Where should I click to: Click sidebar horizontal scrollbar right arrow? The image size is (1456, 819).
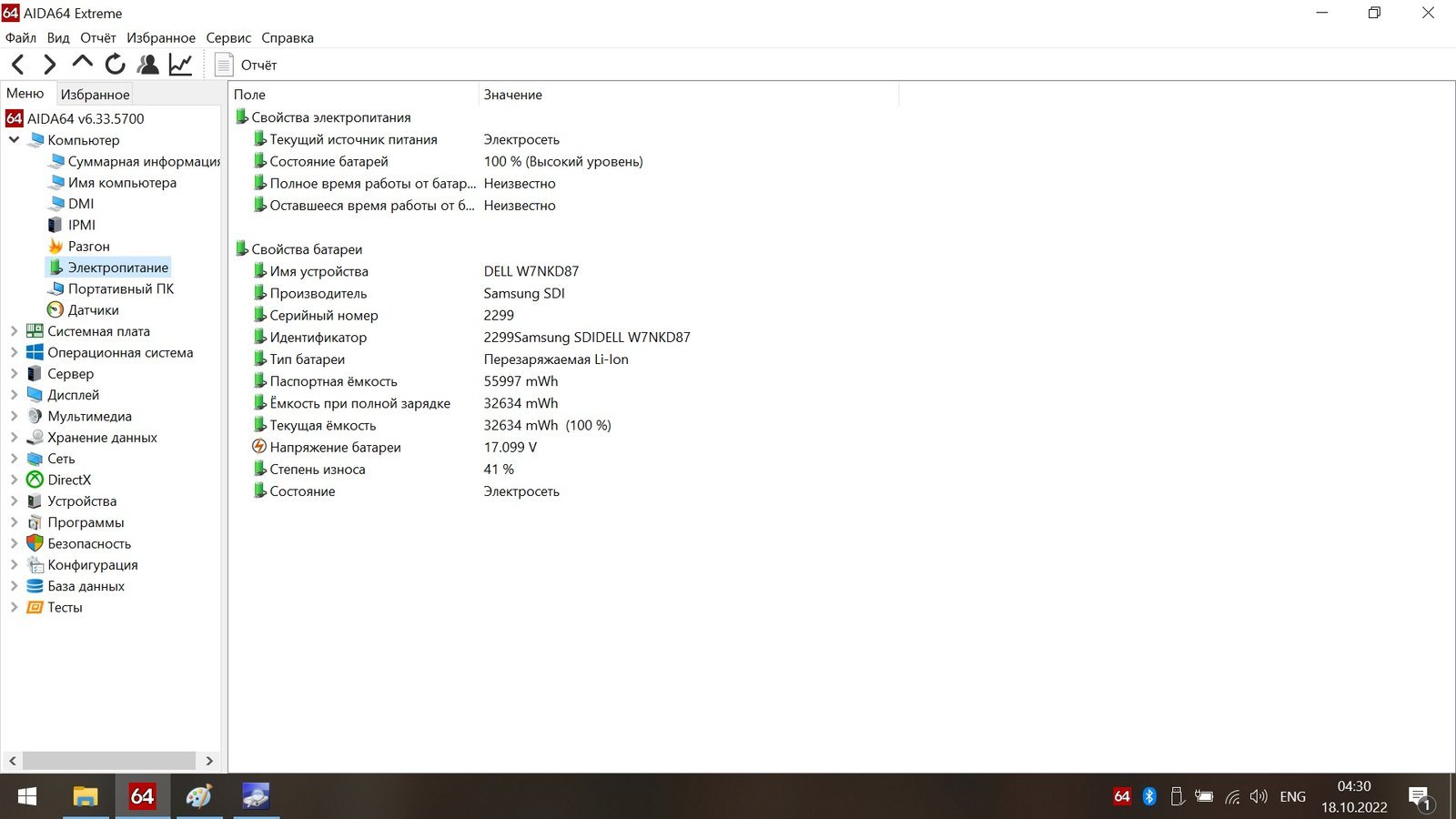209,761
